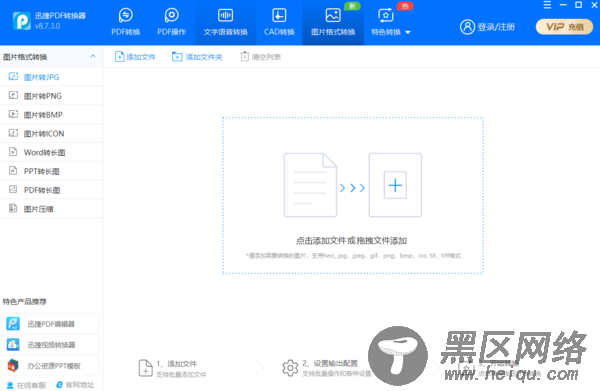This screenshot has height=391, width=600.
Task: Click the user avatar icon
Action: click(467, 27)
